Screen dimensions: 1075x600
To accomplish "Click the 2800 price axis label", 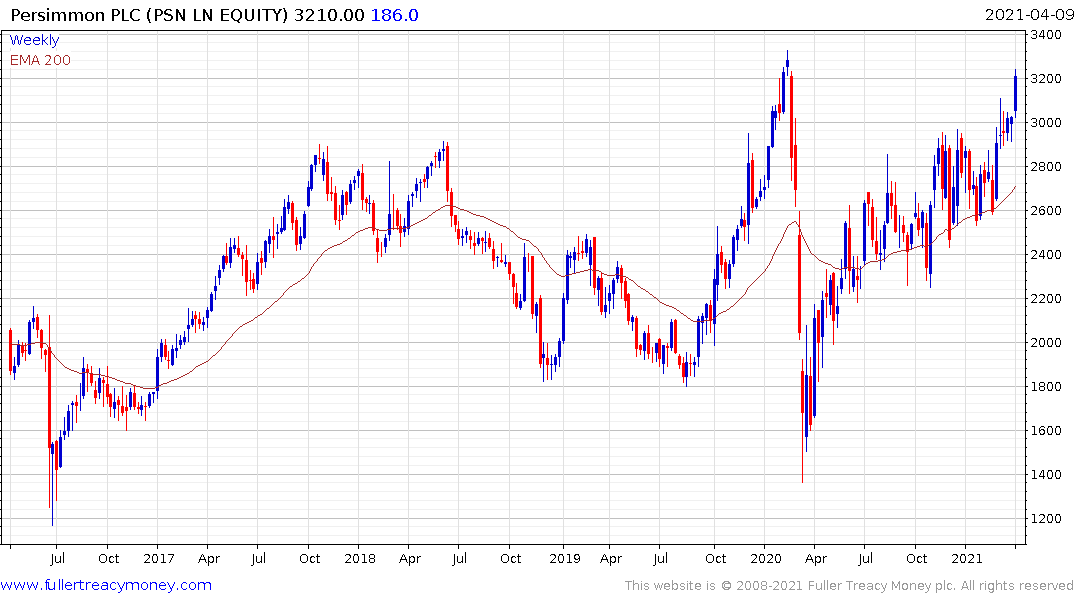I will click(1046, 167).
